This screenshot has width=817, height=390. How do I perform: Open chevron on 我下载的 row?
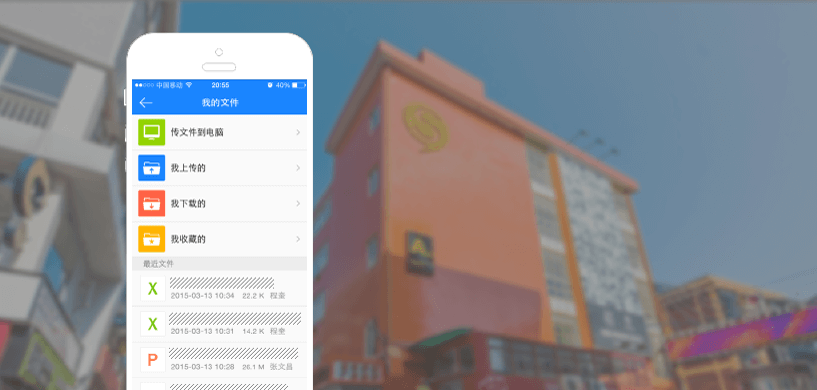click(298, 203)
